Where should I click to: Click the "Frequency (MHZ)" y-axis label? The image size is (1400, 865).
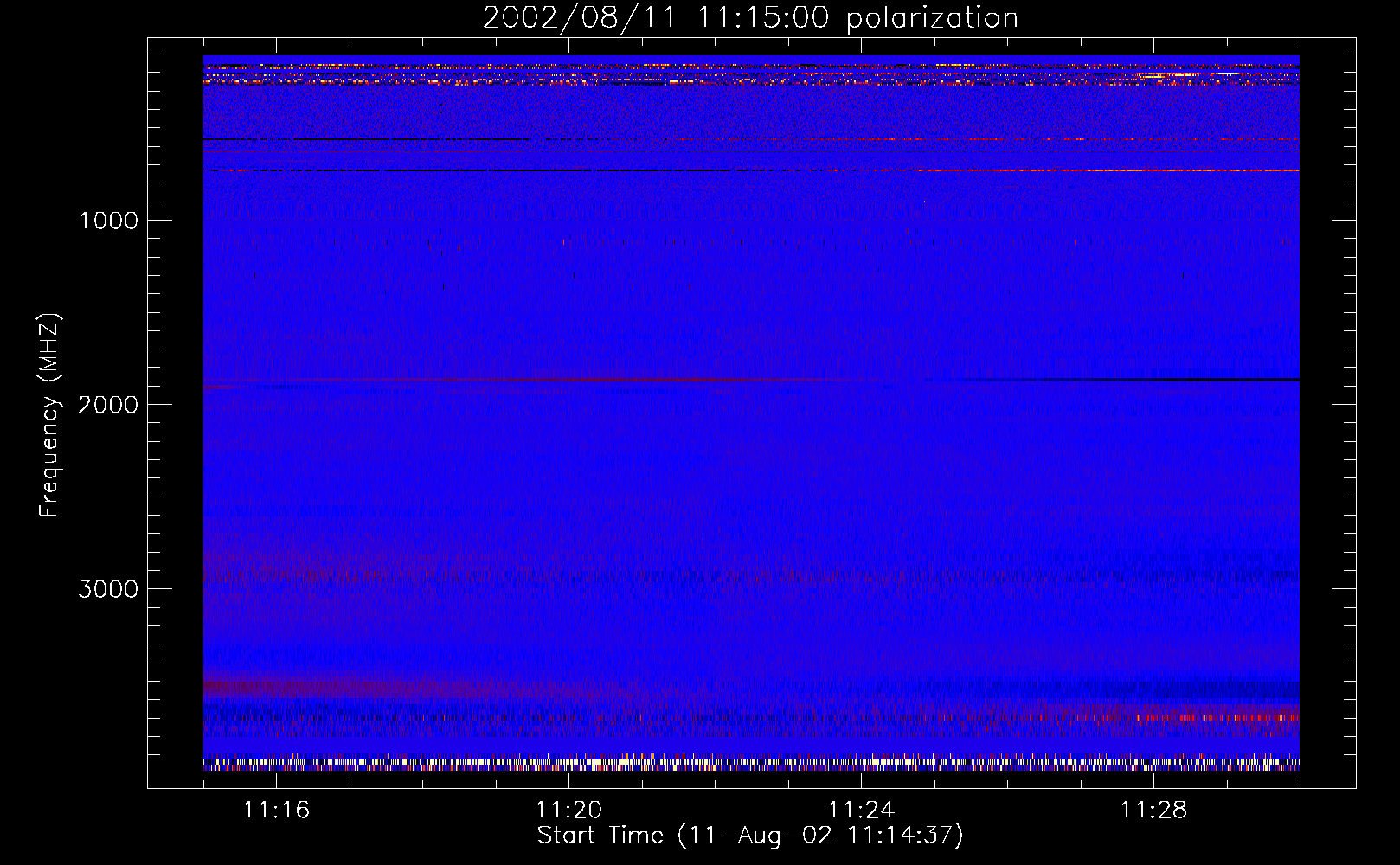coord(49,415)
